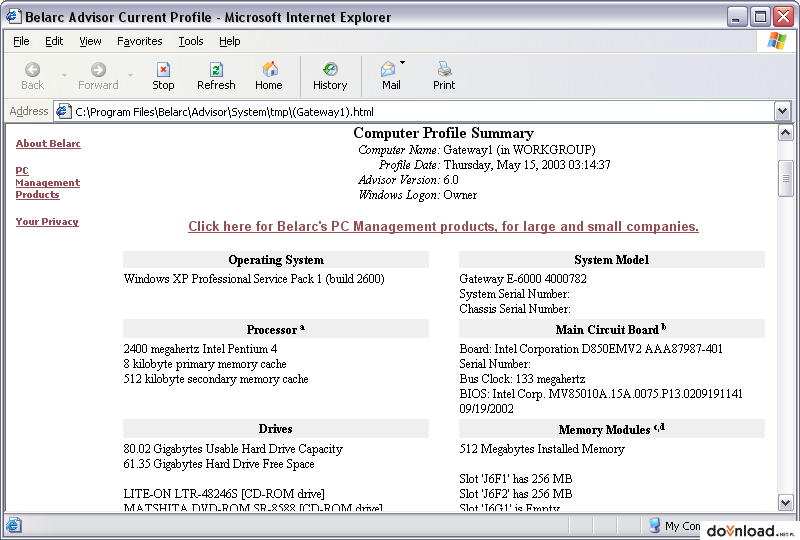Click the 'Profile Date: Thursday, May 15, 2003' line
The height and width of the screenshot is (540, 800).
coord(494,165)
